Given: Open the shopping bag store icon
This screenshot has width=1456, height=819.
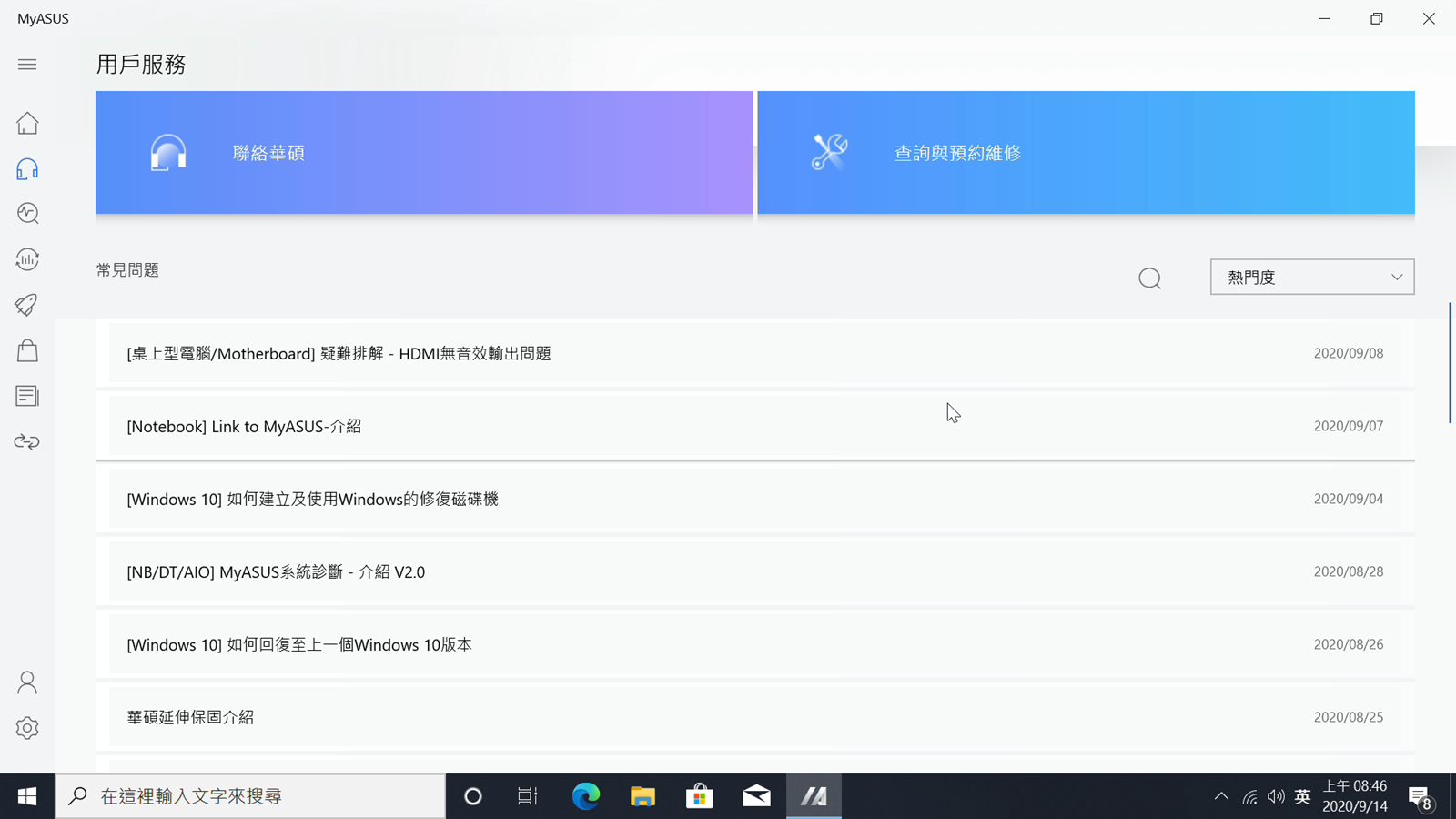Looking at the screenshot, I should [x=27, y=350].
